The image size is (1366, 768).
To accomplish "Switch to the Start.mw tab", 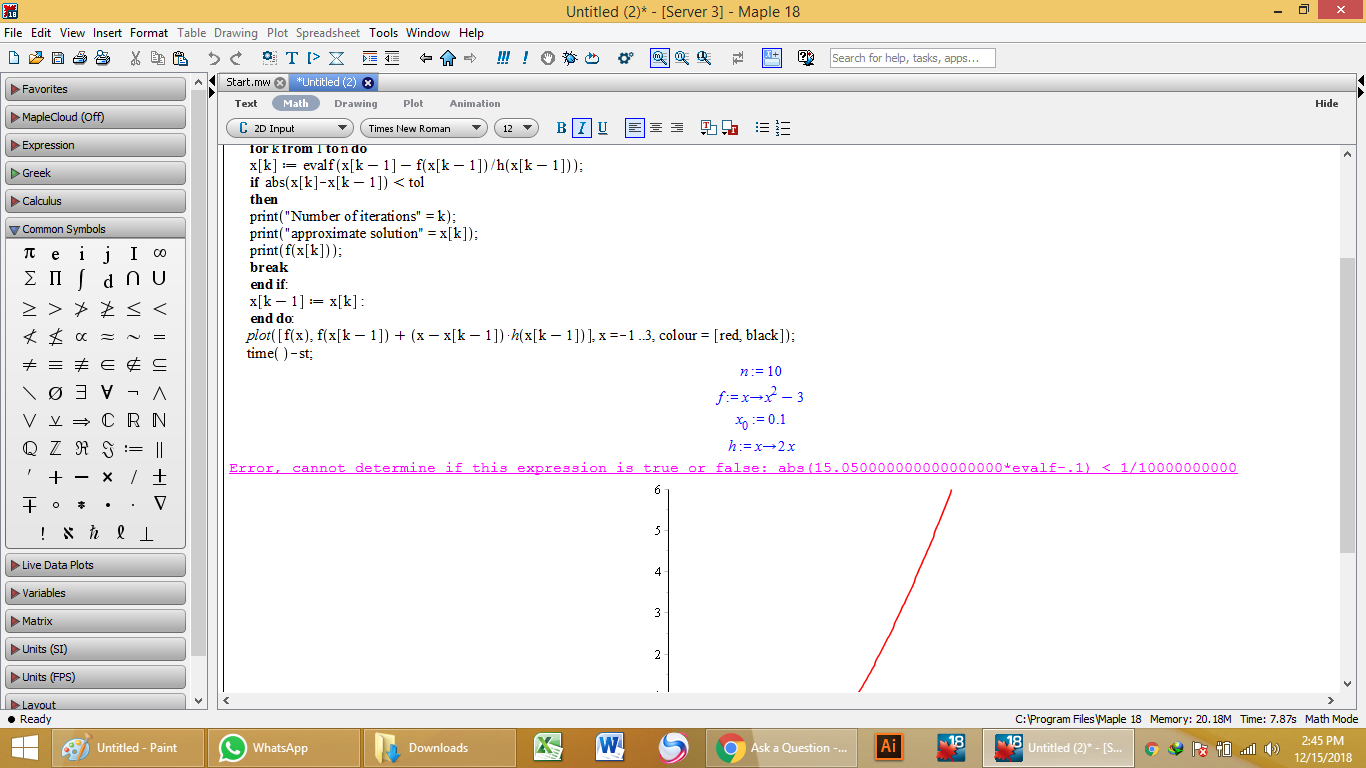I will click(248, 82).
